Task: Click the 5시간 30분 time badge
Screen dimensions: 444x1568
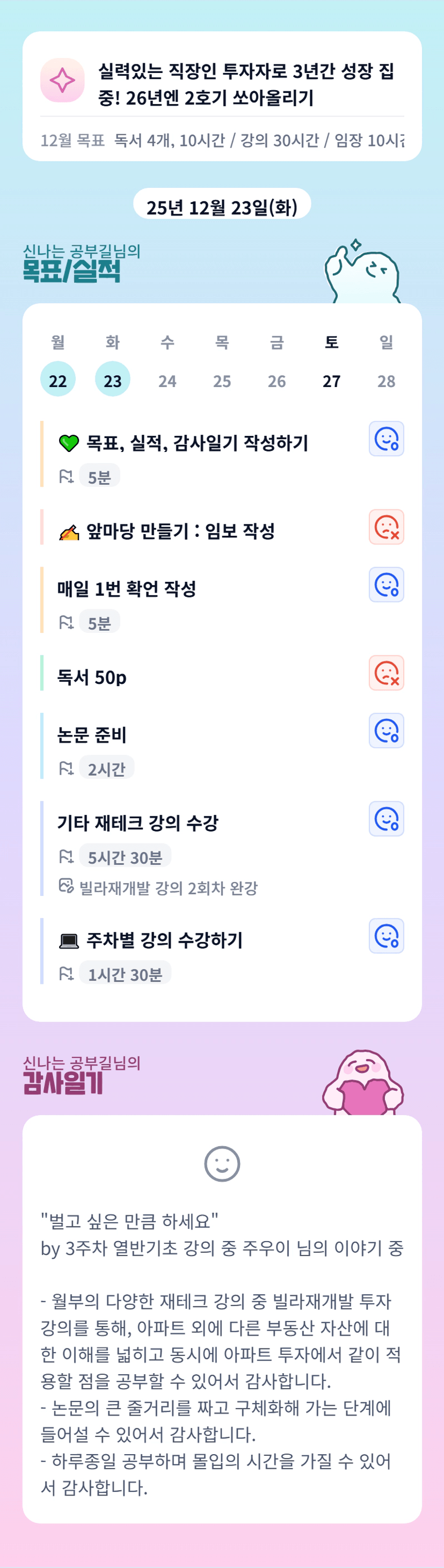Action: click(125, 857)
